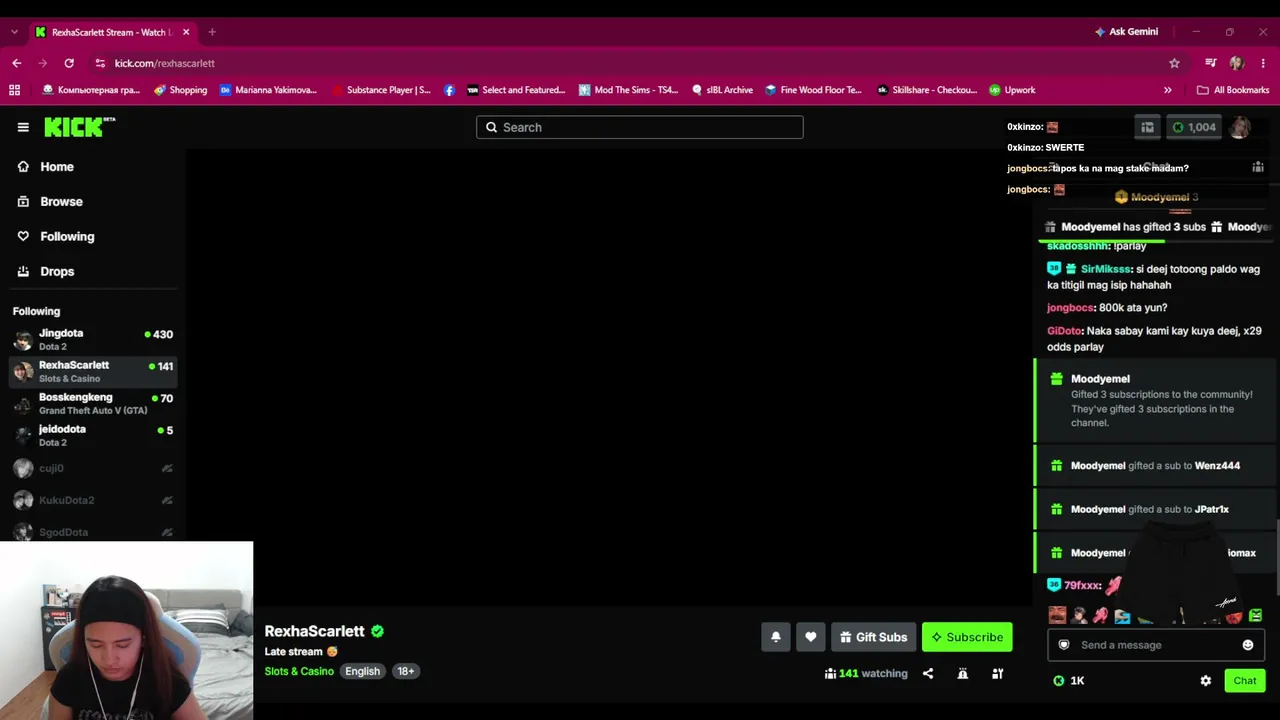Click the first emote in quick emote row
Viewport: 1280px width, 720px height.
tap(1057, 616)
